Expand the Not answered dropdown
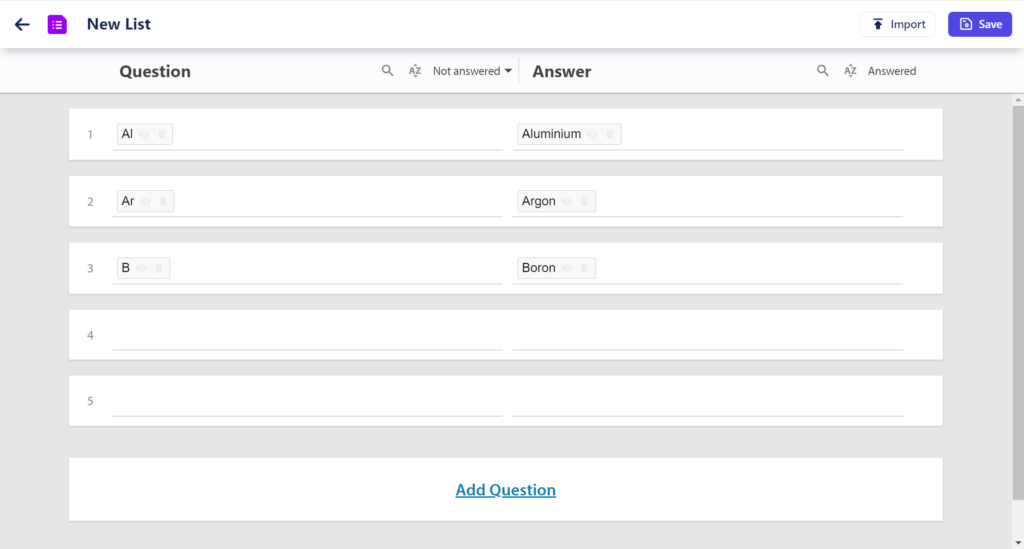This screenshot has height=549, width=1024. tap(472, 71)
